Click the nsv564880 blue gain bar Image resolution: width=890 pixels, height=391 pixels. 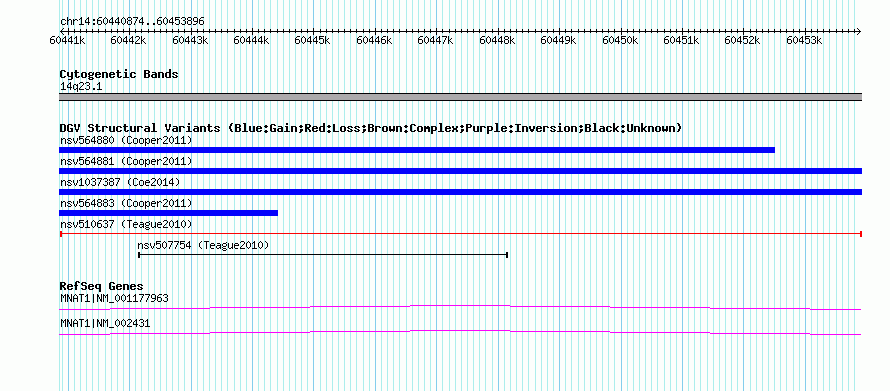(x=417, y=150)
